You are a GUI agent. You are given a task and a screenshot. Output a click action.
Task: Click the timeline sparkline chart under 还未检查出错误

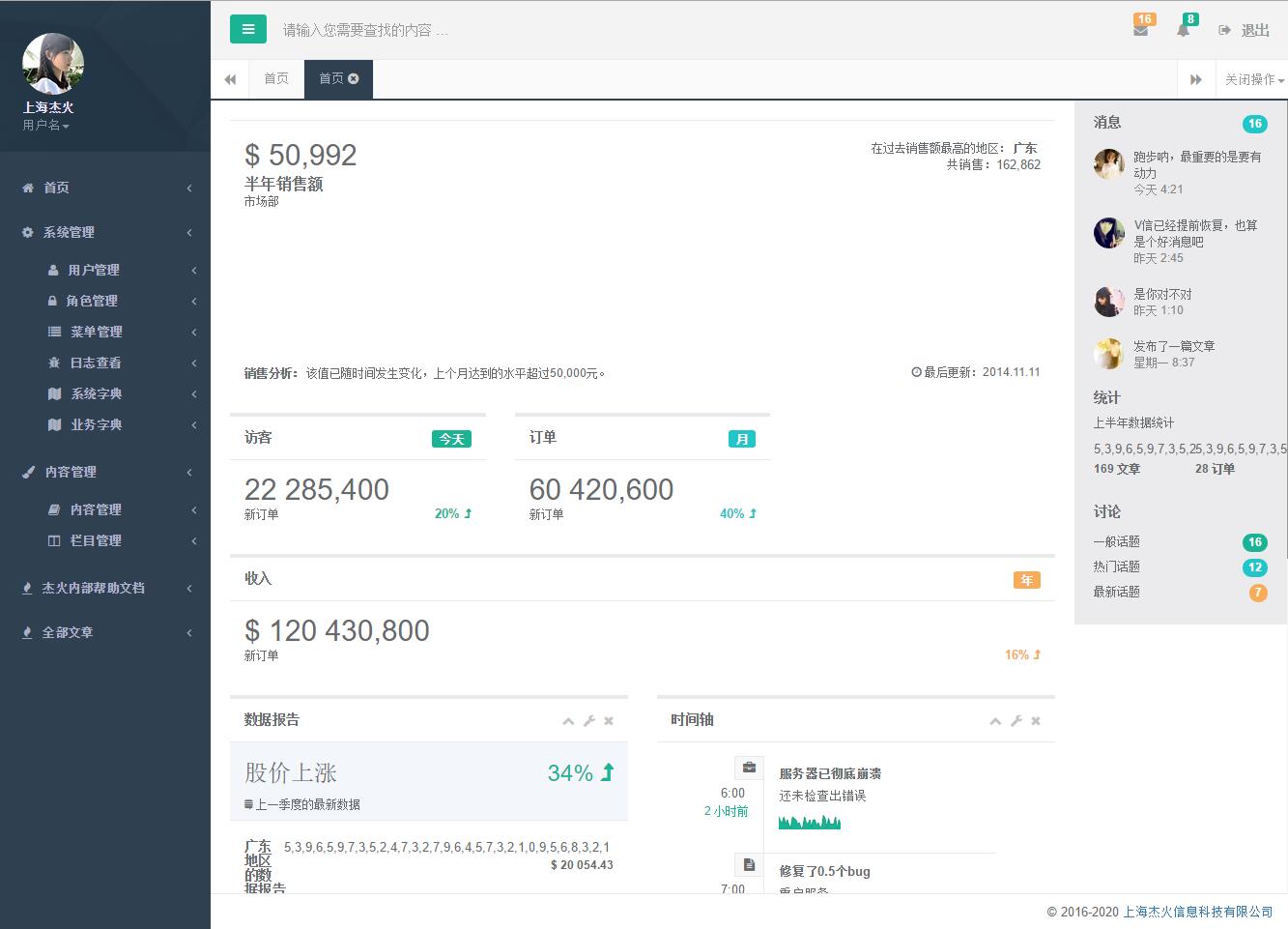[x=810, y=822]
